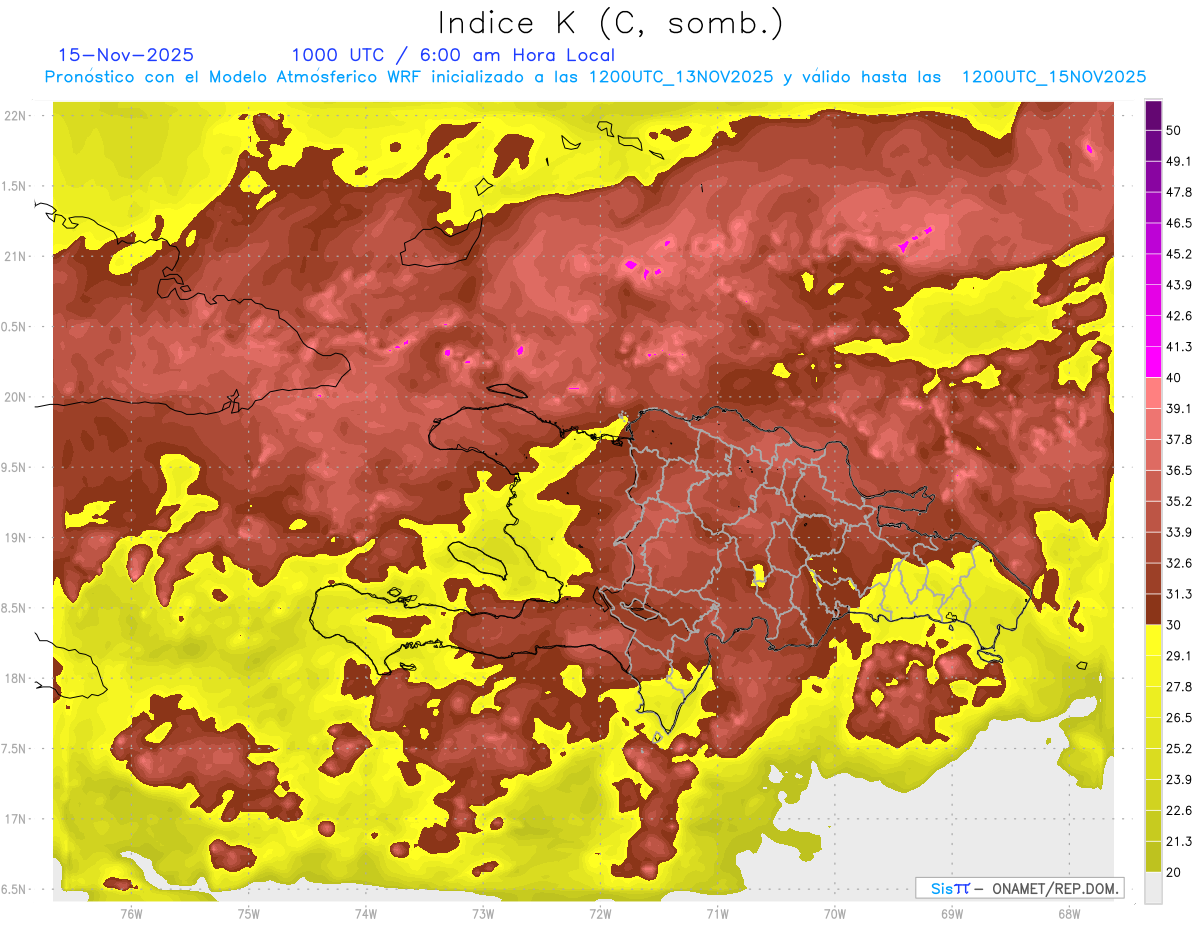Click the "33.9" color scale value
The height and width of the screenshot is (927, 1200).
click(x=1179, y=532)
